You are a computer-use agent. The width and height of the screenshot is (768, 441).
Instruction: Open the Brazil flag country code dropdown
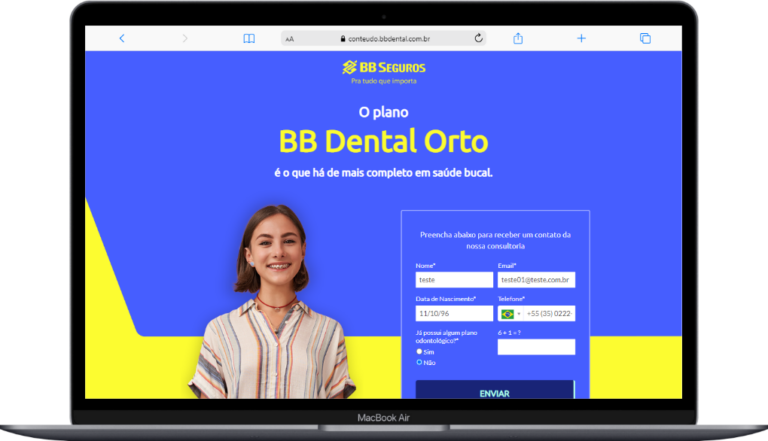pos(510,314)
